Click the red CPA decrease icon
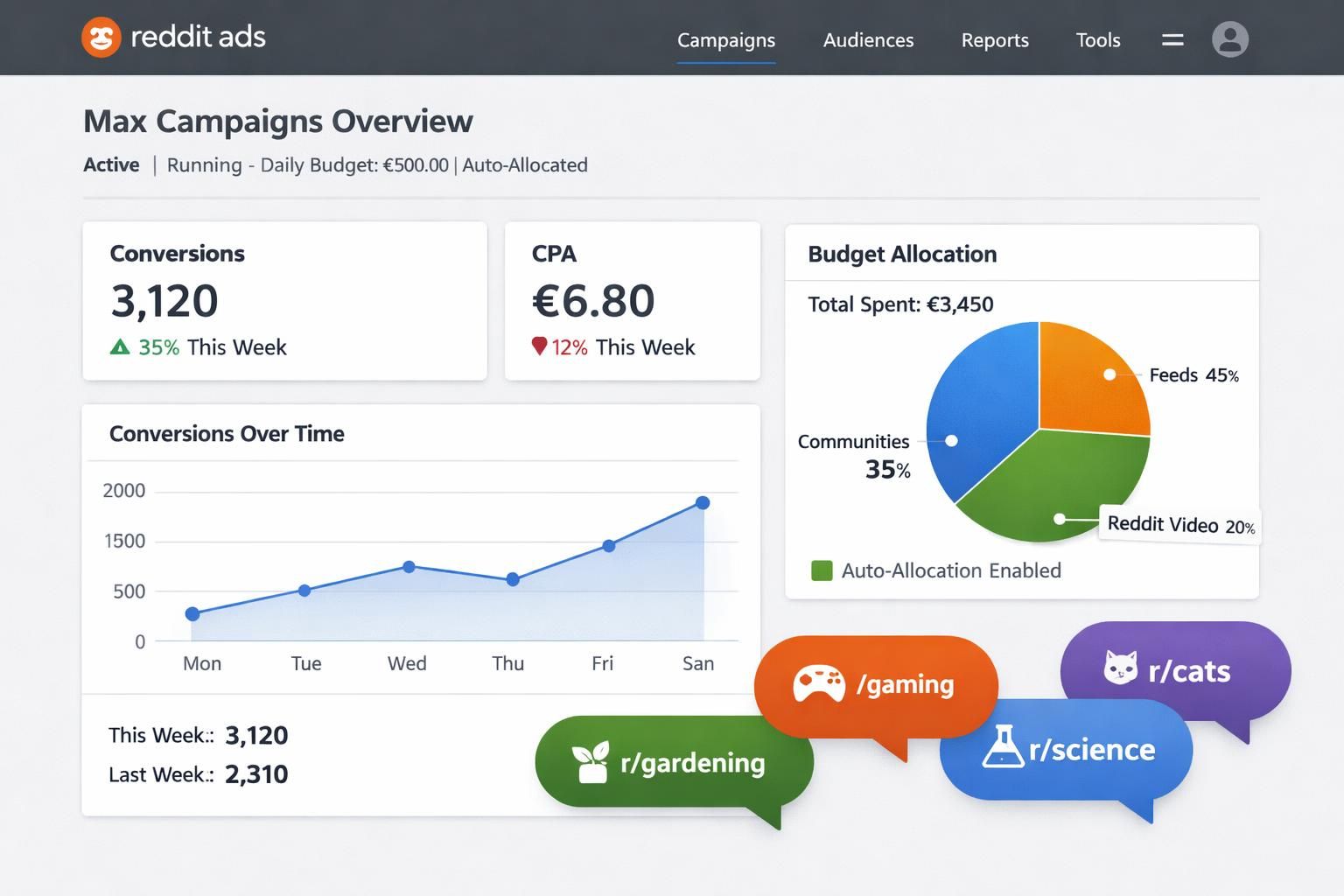 (x=539, y=346)
